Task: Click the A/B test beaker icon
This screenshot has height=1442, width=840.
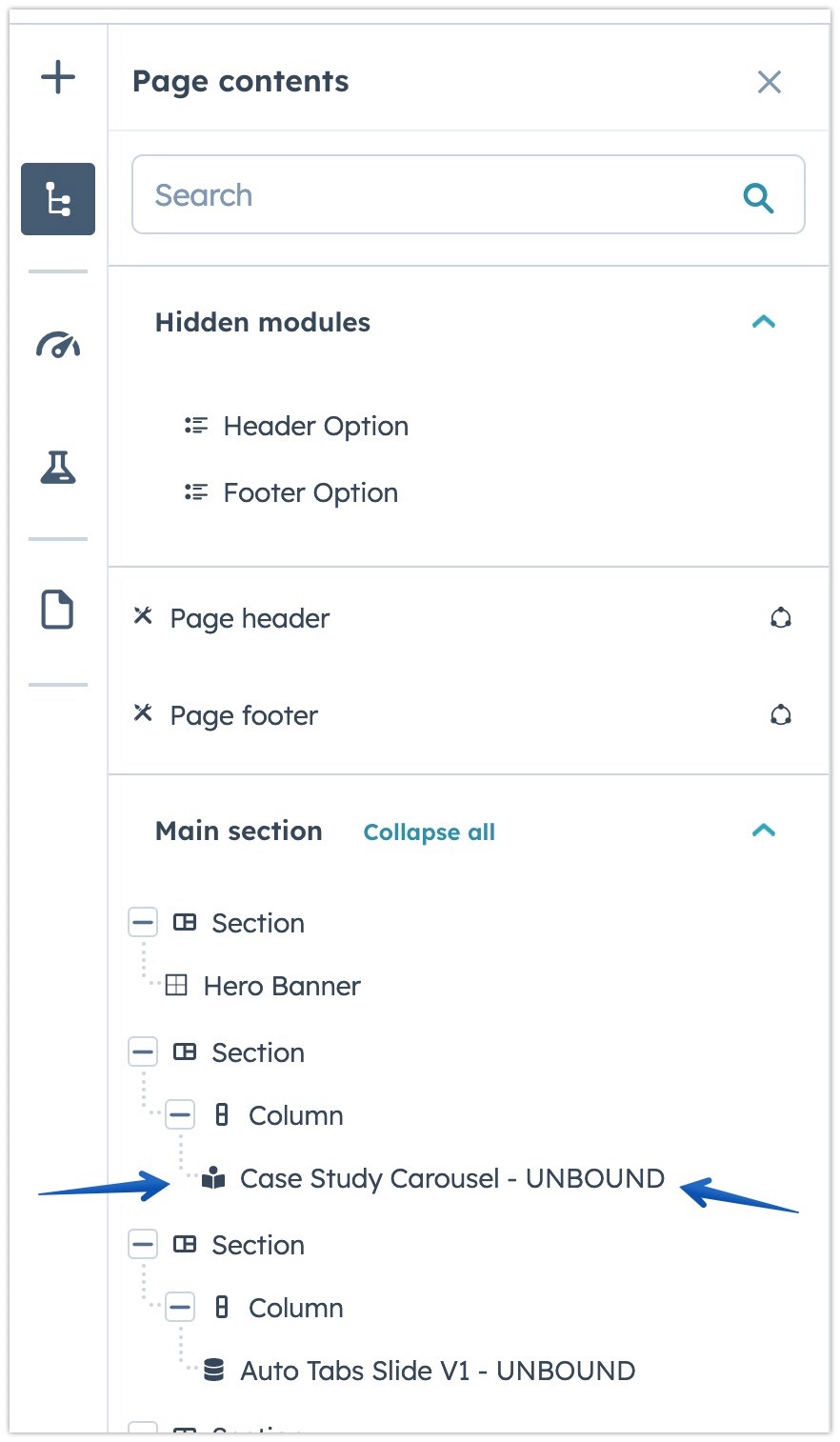Action: (x=57, y=469)
